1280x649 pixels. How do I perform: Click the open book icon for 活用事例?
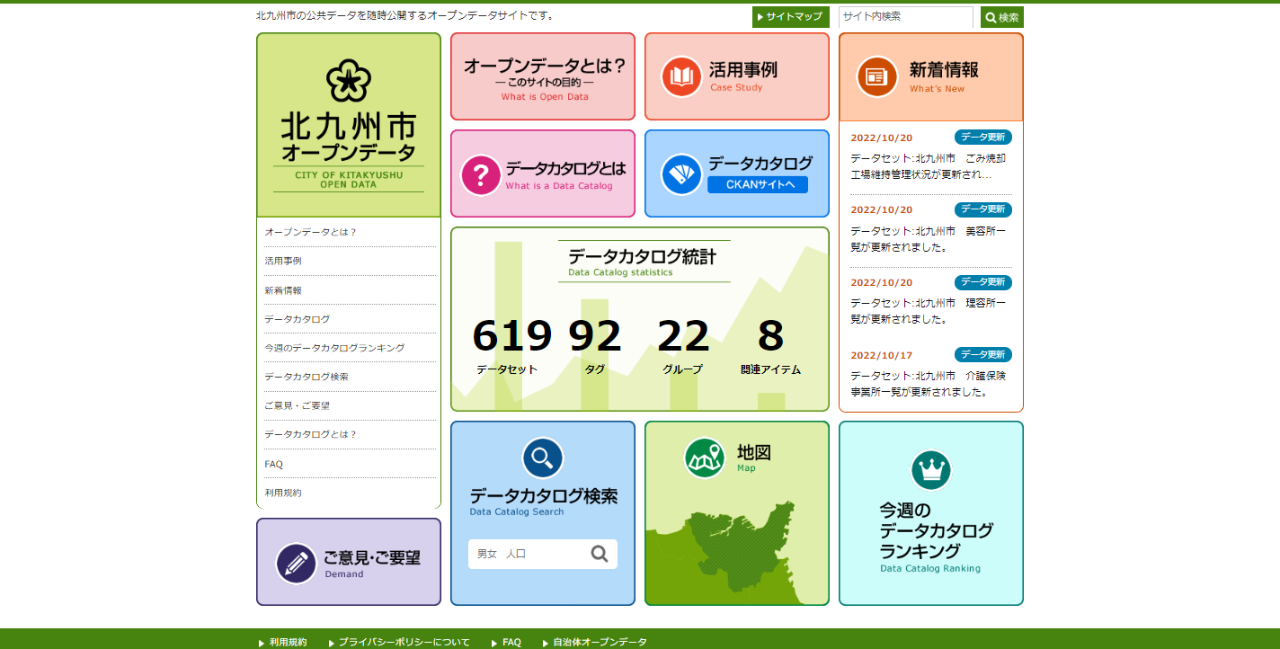[x=681, y=77]
